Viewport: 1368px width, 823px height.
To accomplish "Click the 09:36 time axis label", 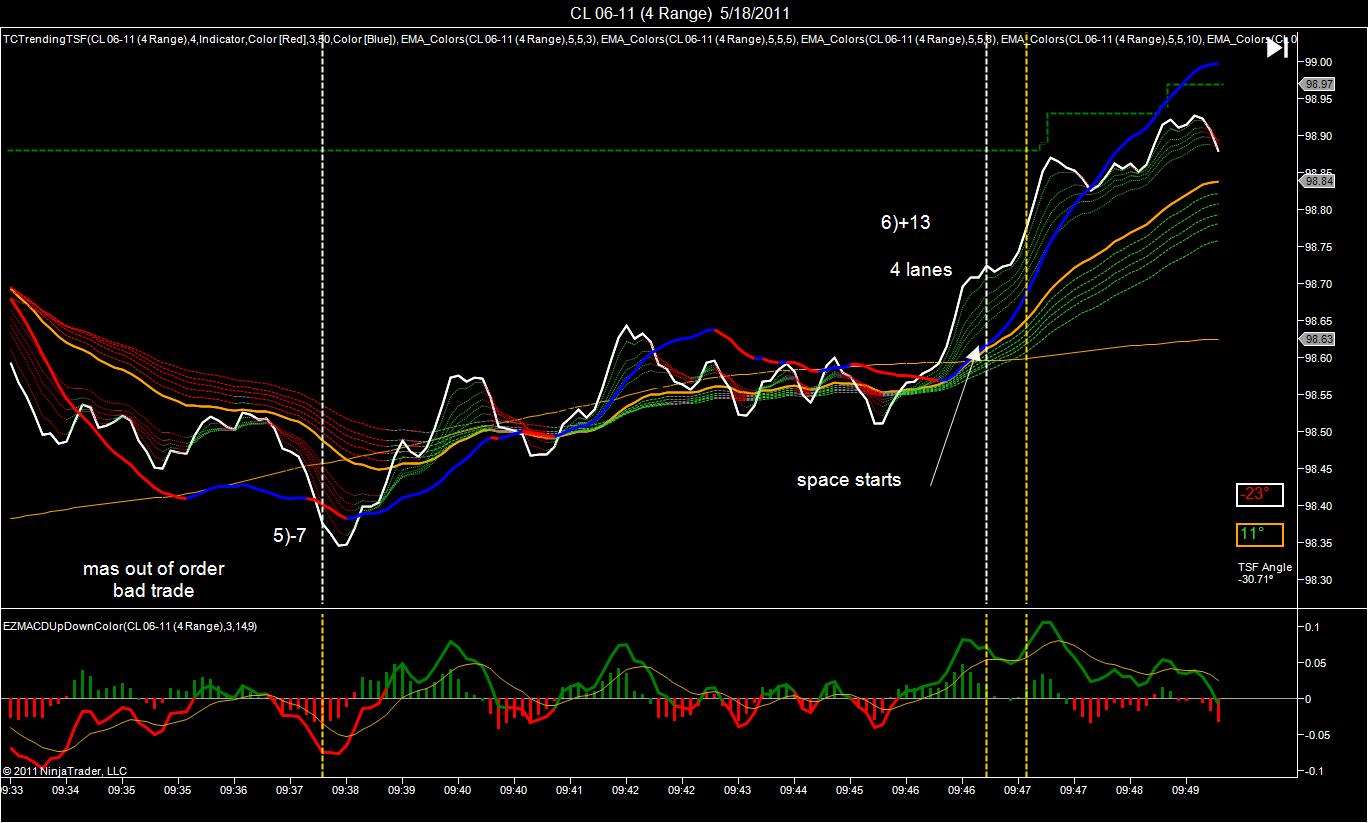I will pyautogui.click(x=234, y=790).
